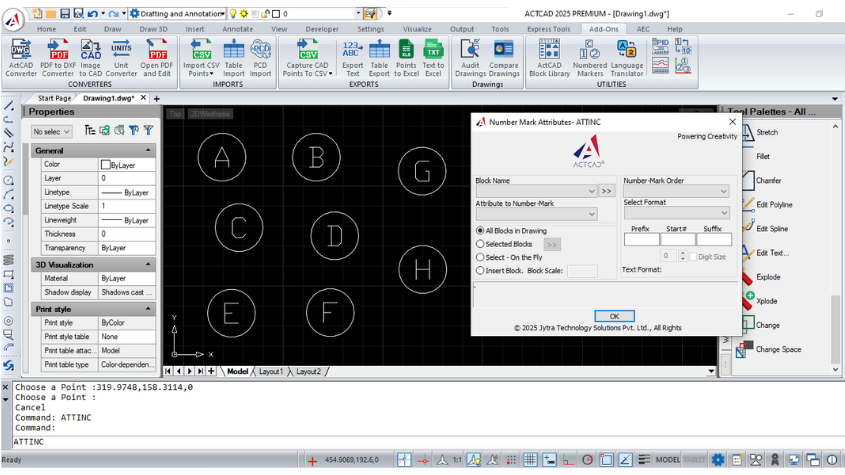Open Attribute to Number-Mark dropdown
This screenshot has height=475, width=845.
(x=536, y=214)
